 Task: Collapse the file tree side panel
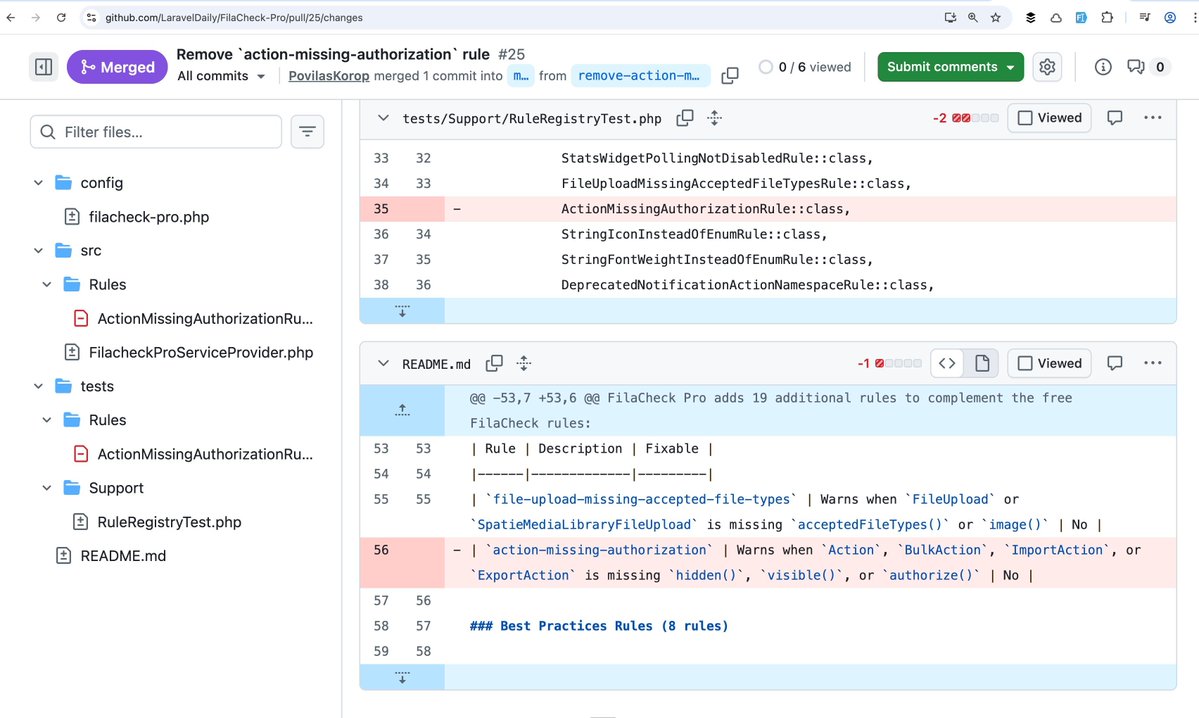pos(41,66)
